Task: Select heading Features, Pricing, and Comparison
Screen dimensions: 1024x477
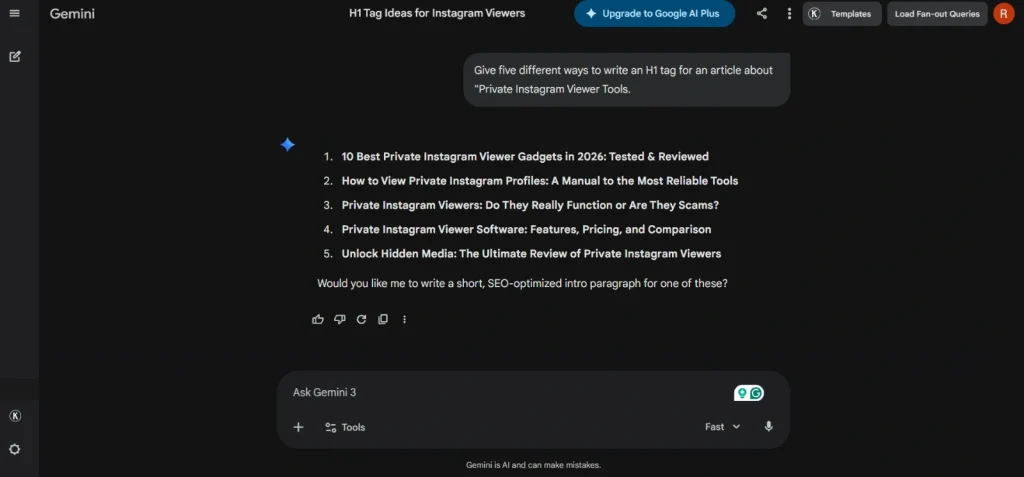Action: pos(526,229)
